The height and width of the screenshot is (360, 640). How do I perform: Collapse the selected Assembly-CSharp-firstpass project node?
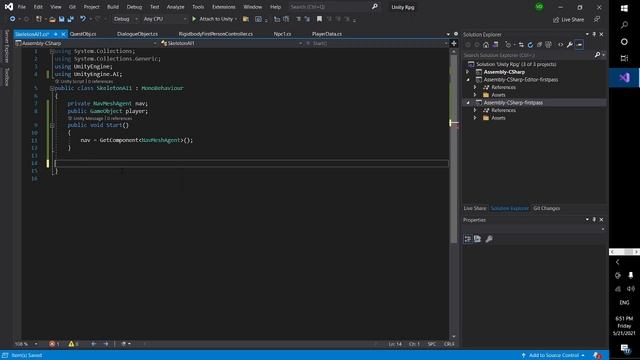(468, 103)
